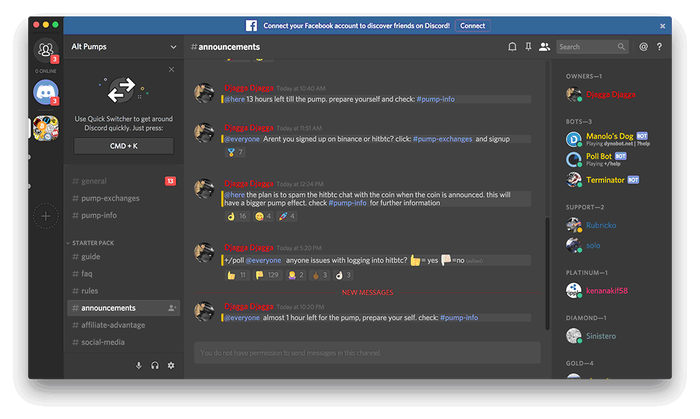700x419 pixels.
Task: Open the faq channel
Action: pyautogui.click(x=123, y=274)
